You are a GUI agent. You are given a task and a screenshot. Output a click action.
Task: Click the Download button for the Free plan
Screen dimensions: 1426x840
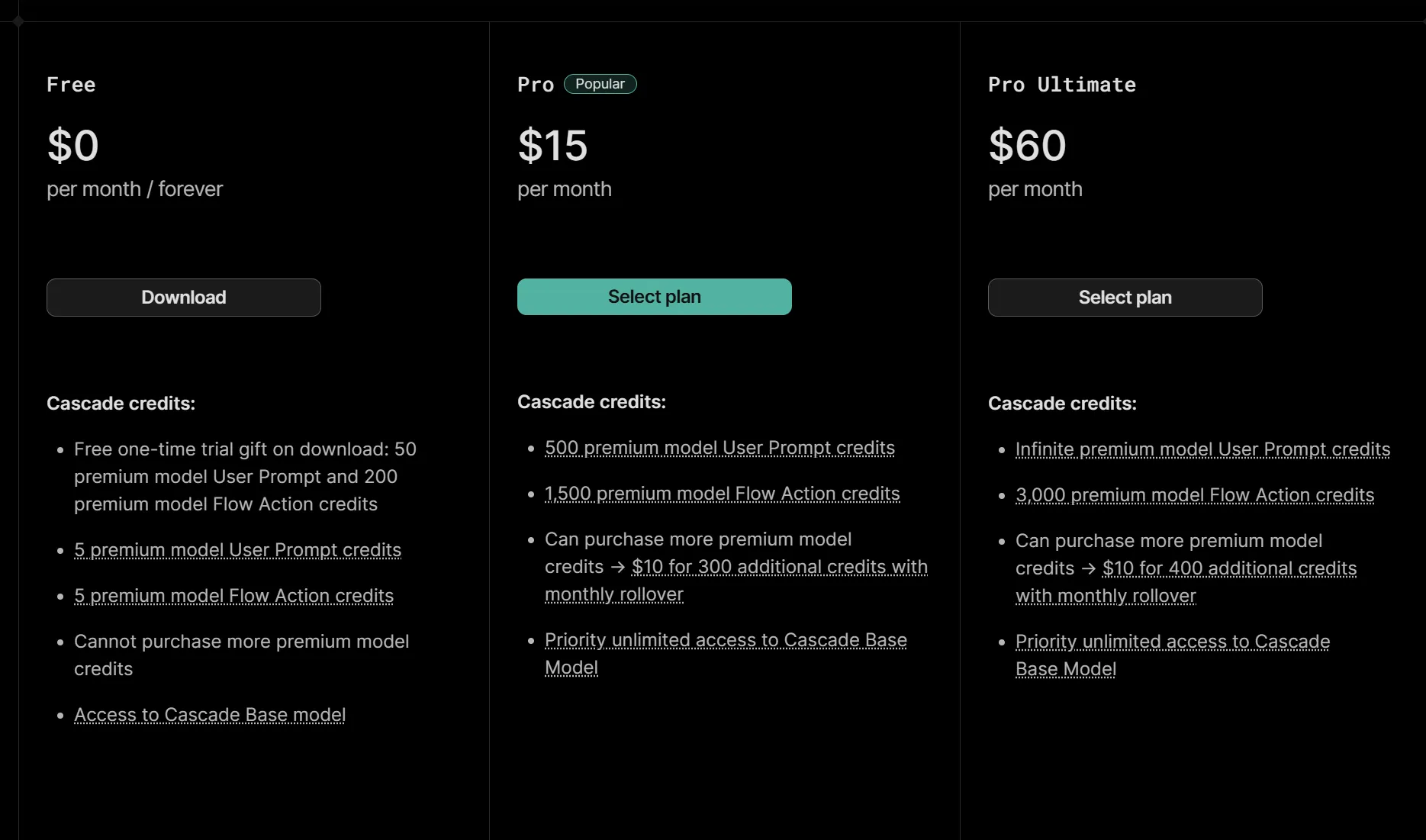point(183,298)
